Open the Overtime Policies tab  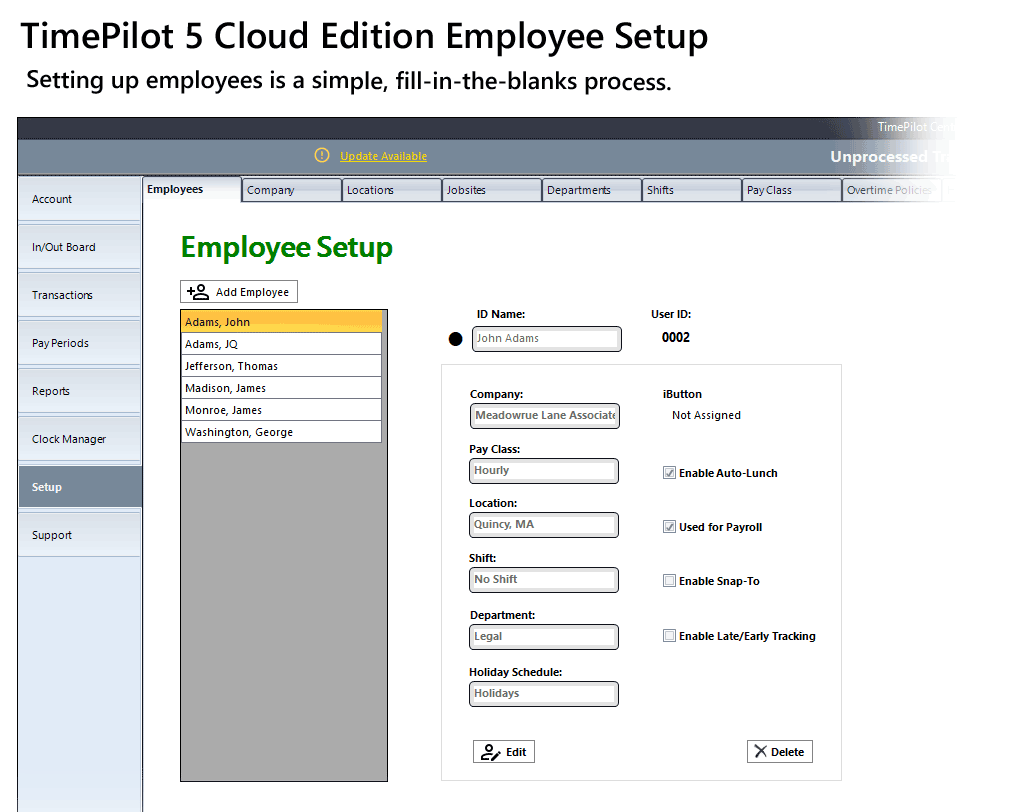[889, 190]
